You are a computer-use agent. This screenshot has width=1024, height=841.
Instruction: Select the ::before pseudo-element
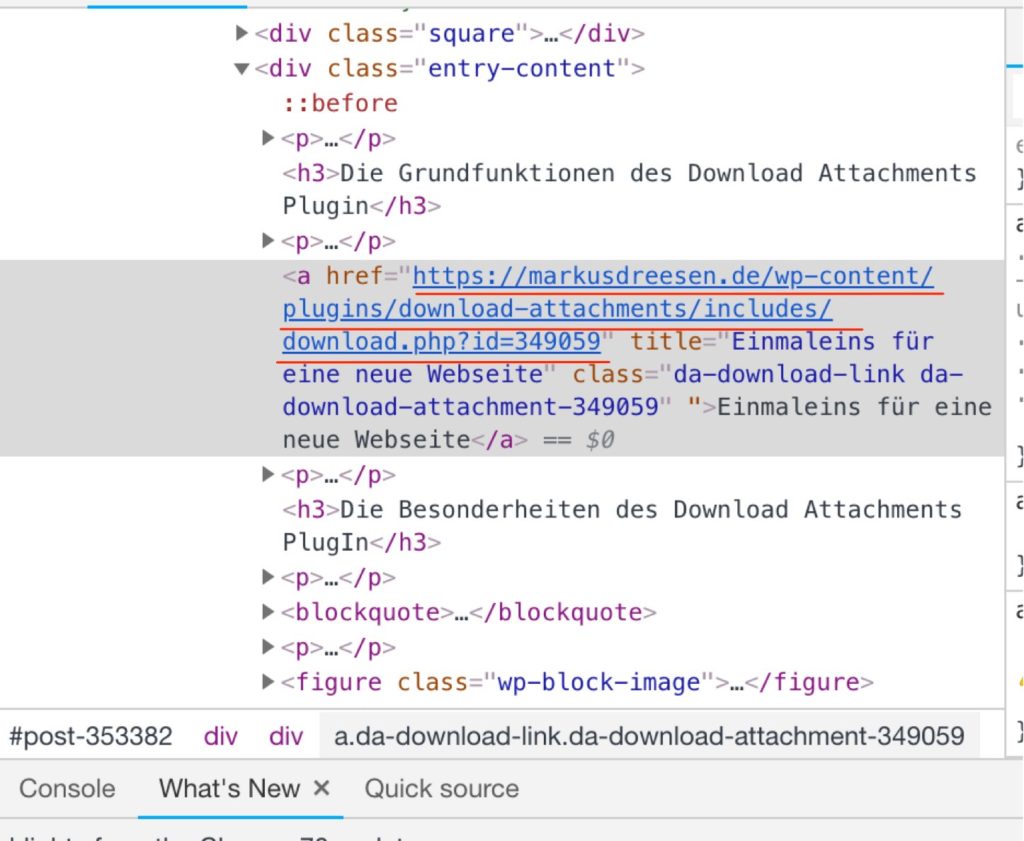(341, 102)
